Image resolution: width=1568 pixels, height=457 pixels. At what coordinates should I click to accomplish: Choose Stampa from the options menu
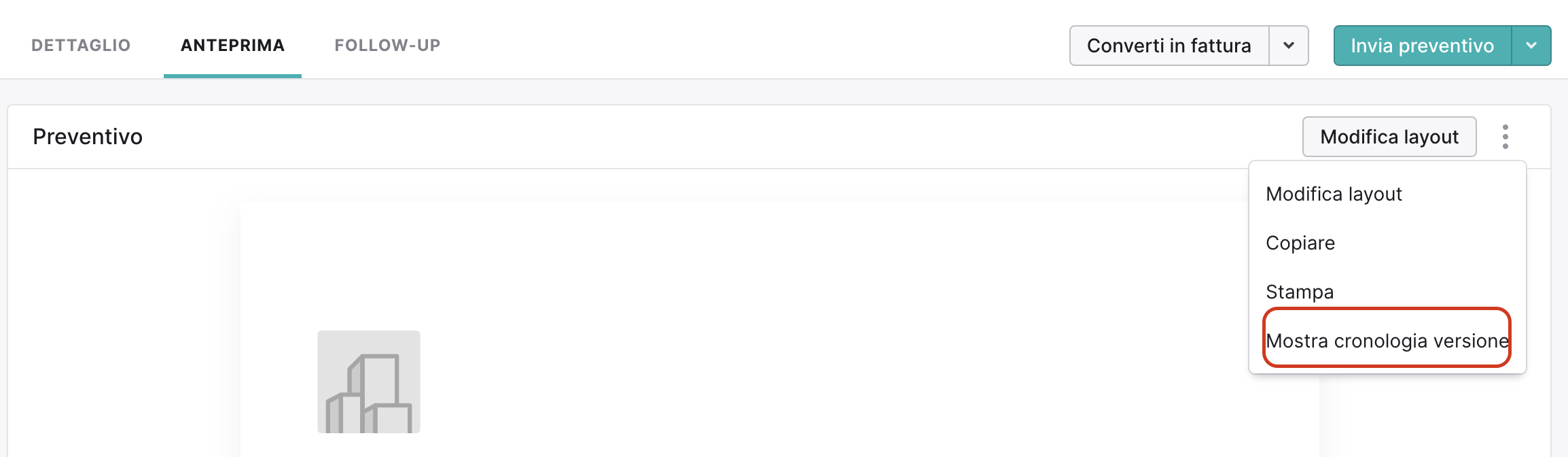click(x=1300, y=292)
